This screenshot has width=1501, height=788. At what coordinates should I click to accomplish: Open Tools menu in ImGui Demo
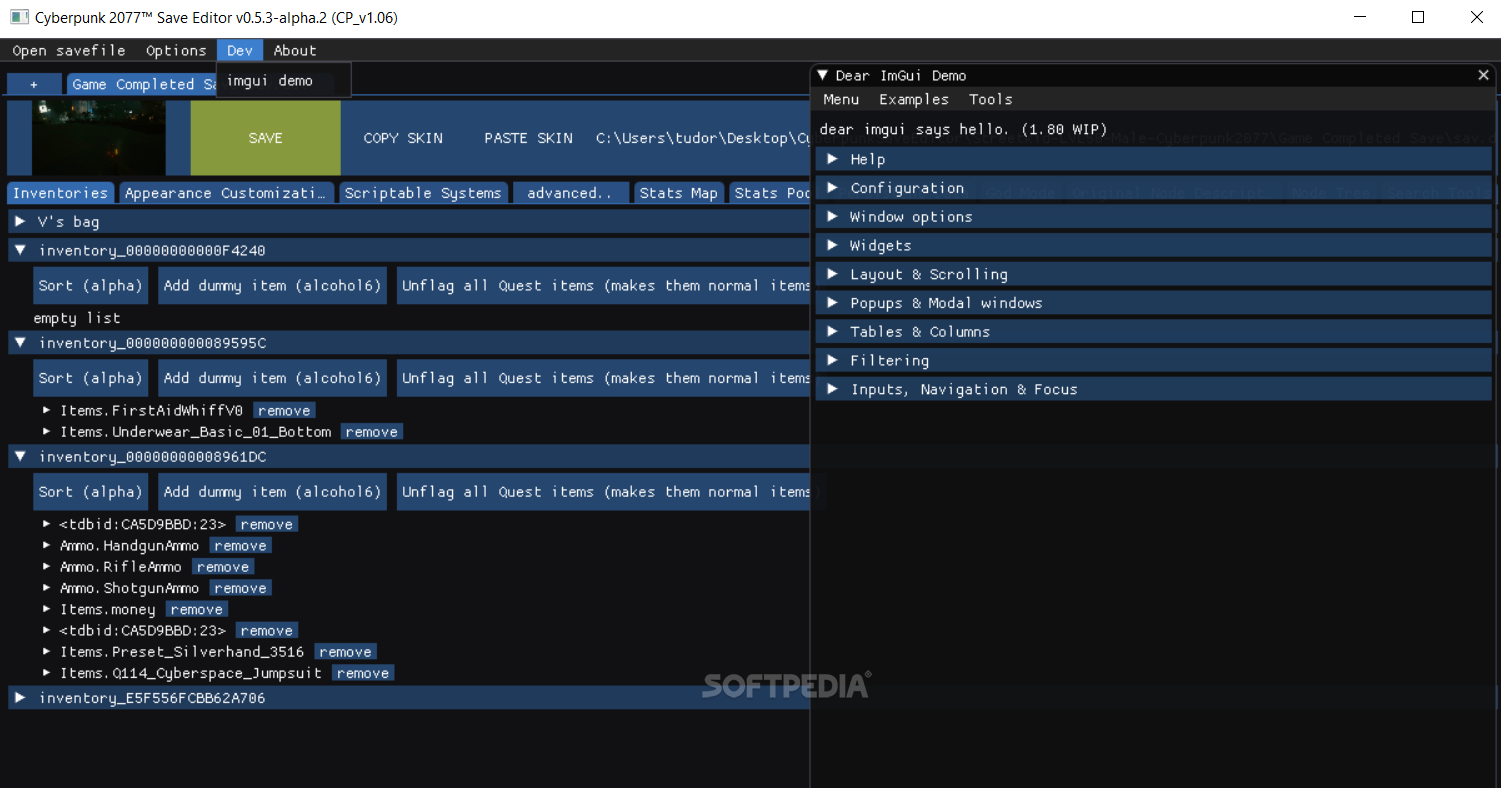[x=991, y=99]
